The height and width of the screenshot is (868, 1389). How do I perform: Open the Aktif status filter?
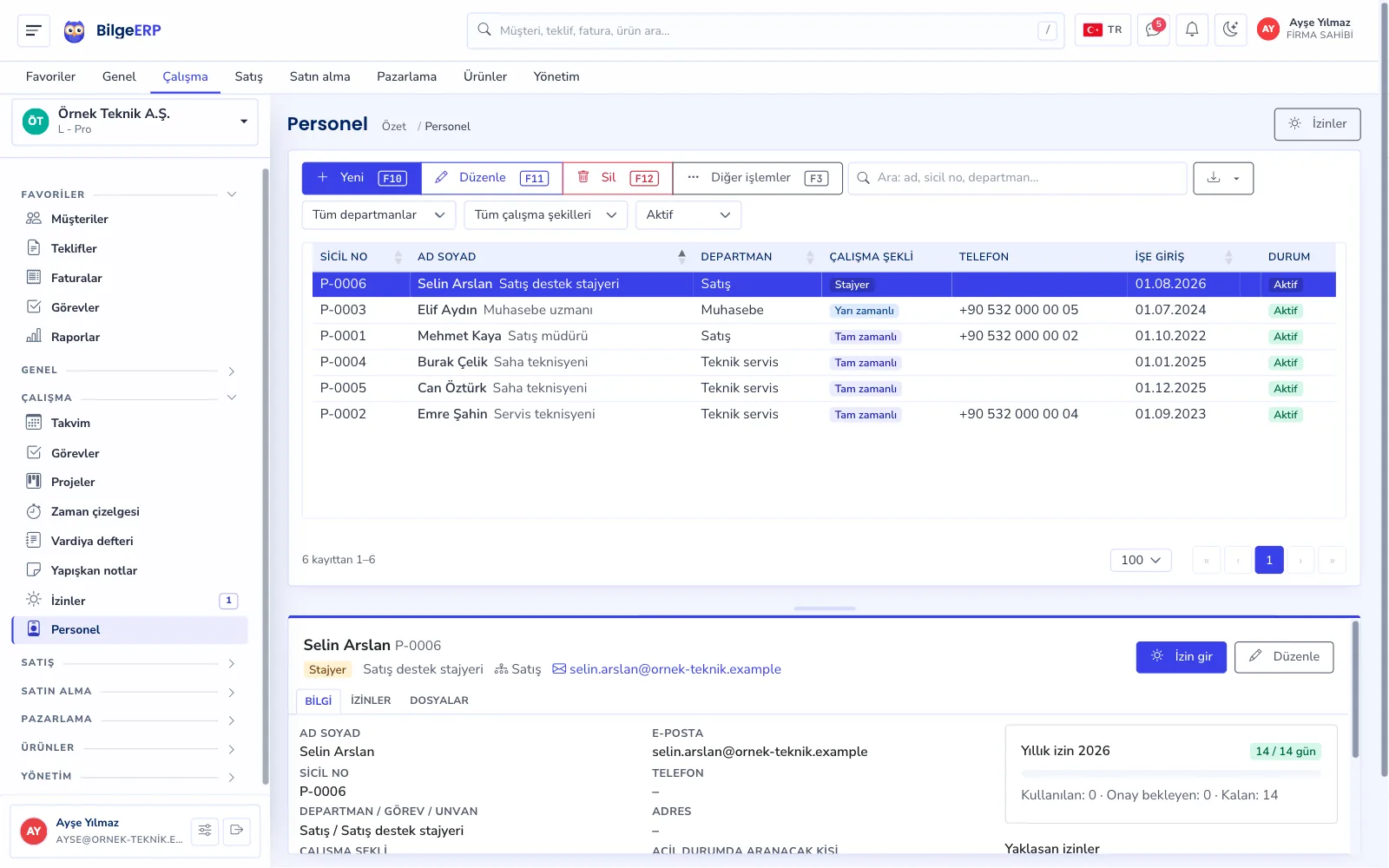point(688,215)
